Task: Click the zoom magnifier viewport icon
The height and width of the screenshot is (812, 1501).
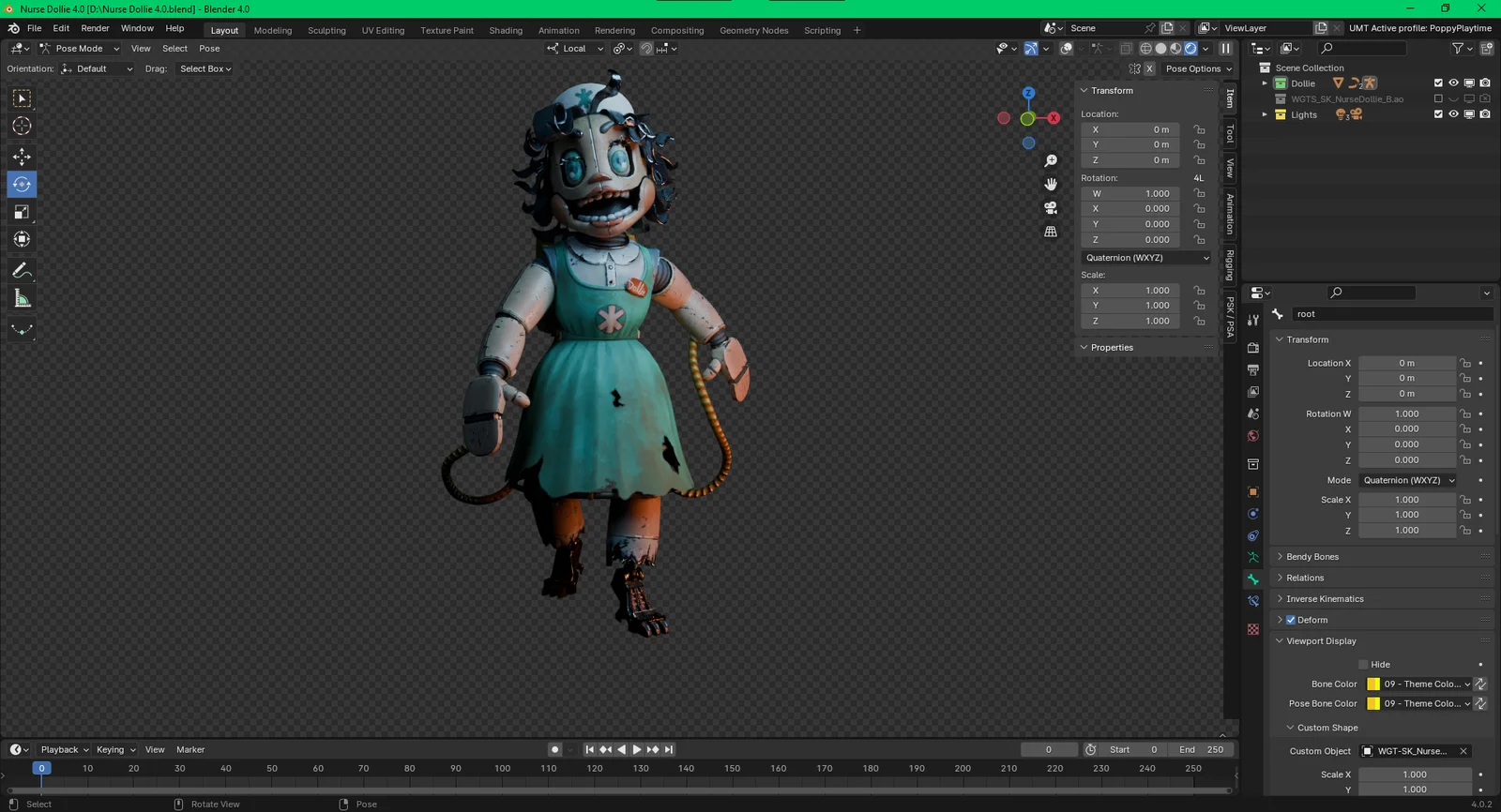Action: (1051, 161)
